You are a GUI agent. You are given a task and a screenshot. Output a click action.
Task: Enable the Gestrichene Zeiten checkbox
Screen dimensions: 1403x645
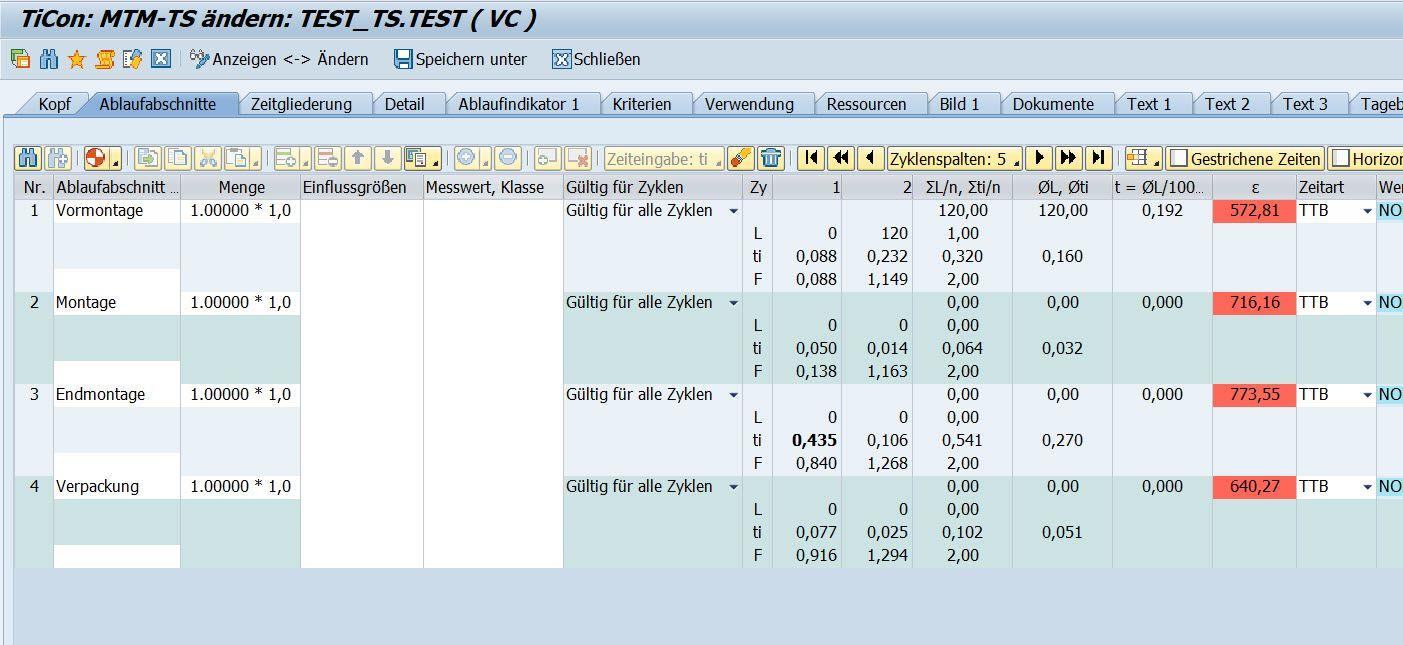click(x=1179, y=158)
